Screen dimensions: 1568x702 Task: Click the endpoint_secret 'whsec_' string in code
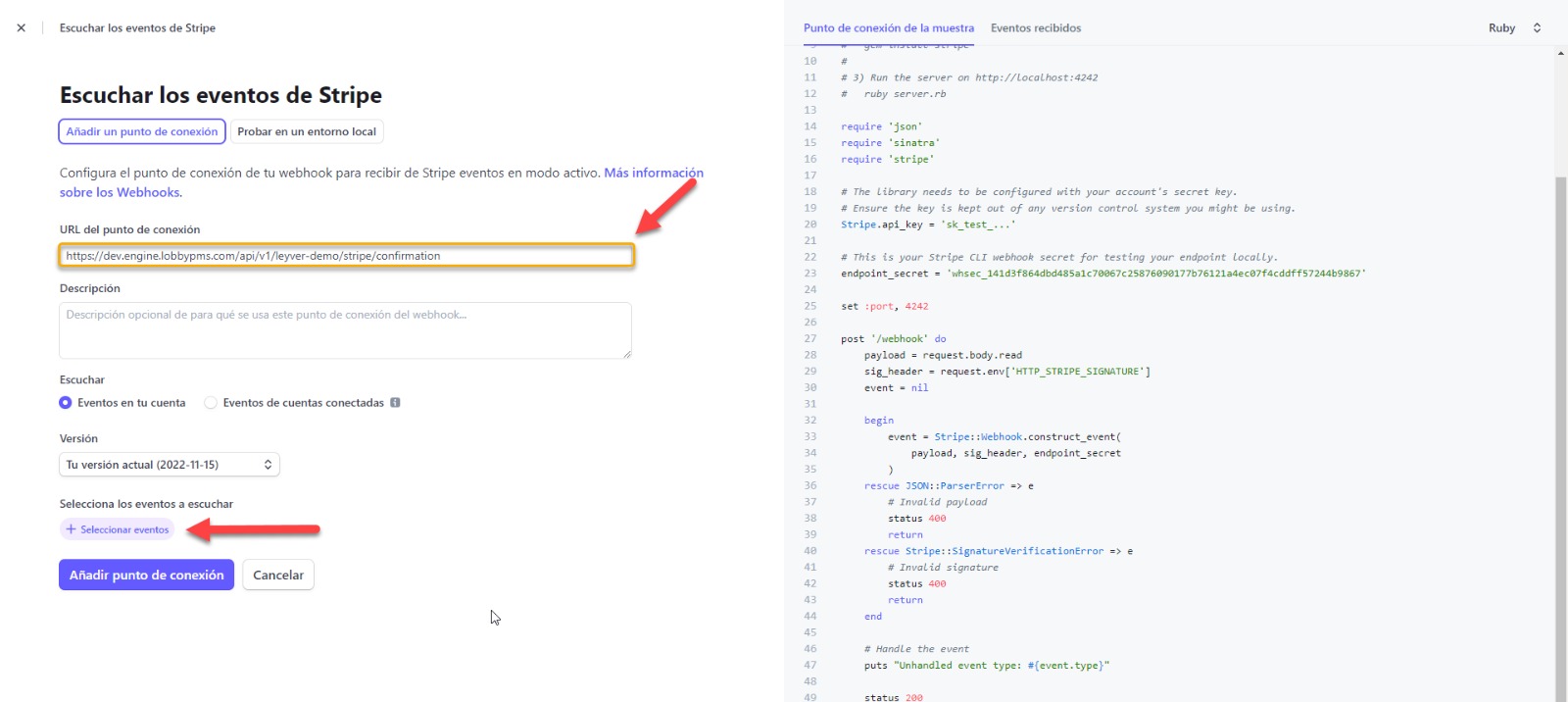pyautogui.click(x=1156, y=274)
